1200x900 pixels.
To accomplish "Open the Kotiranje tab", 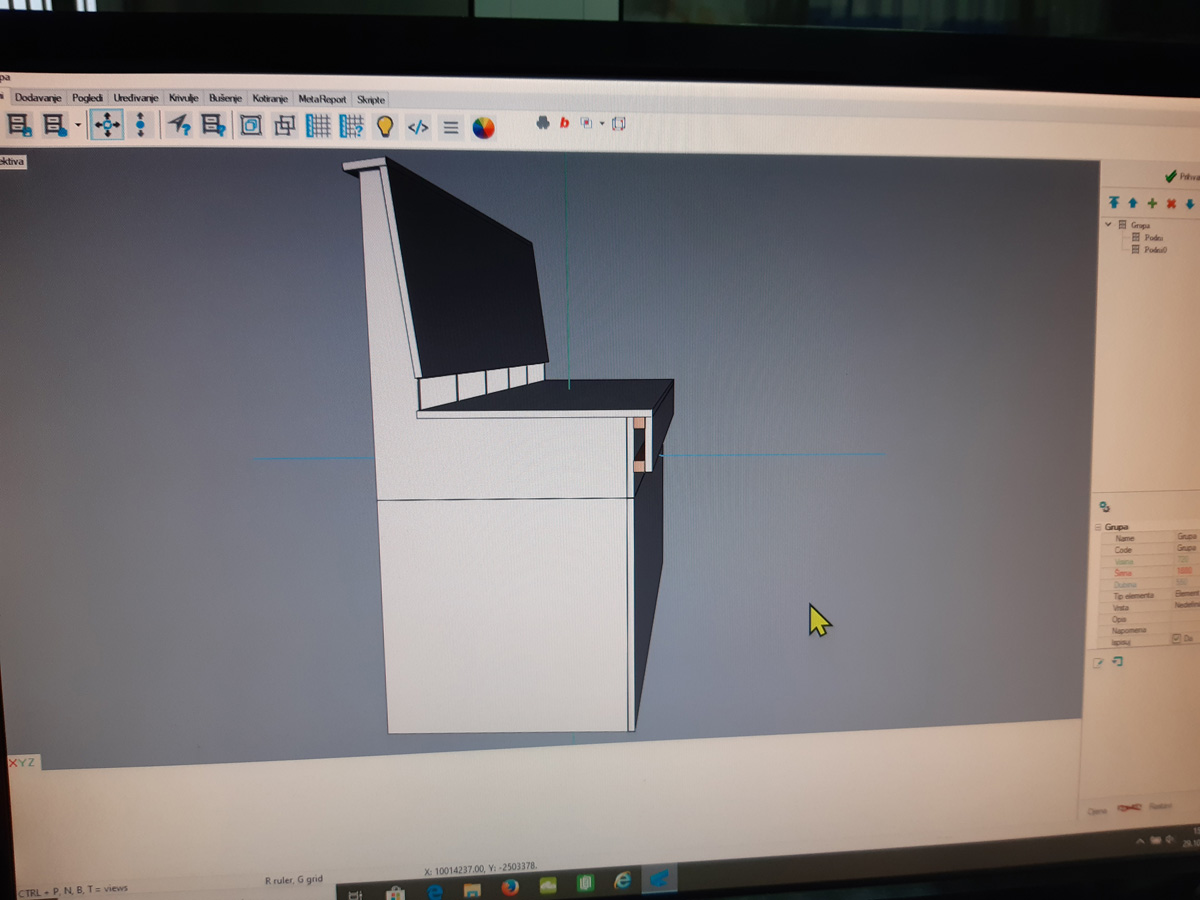I will [271, 99].
